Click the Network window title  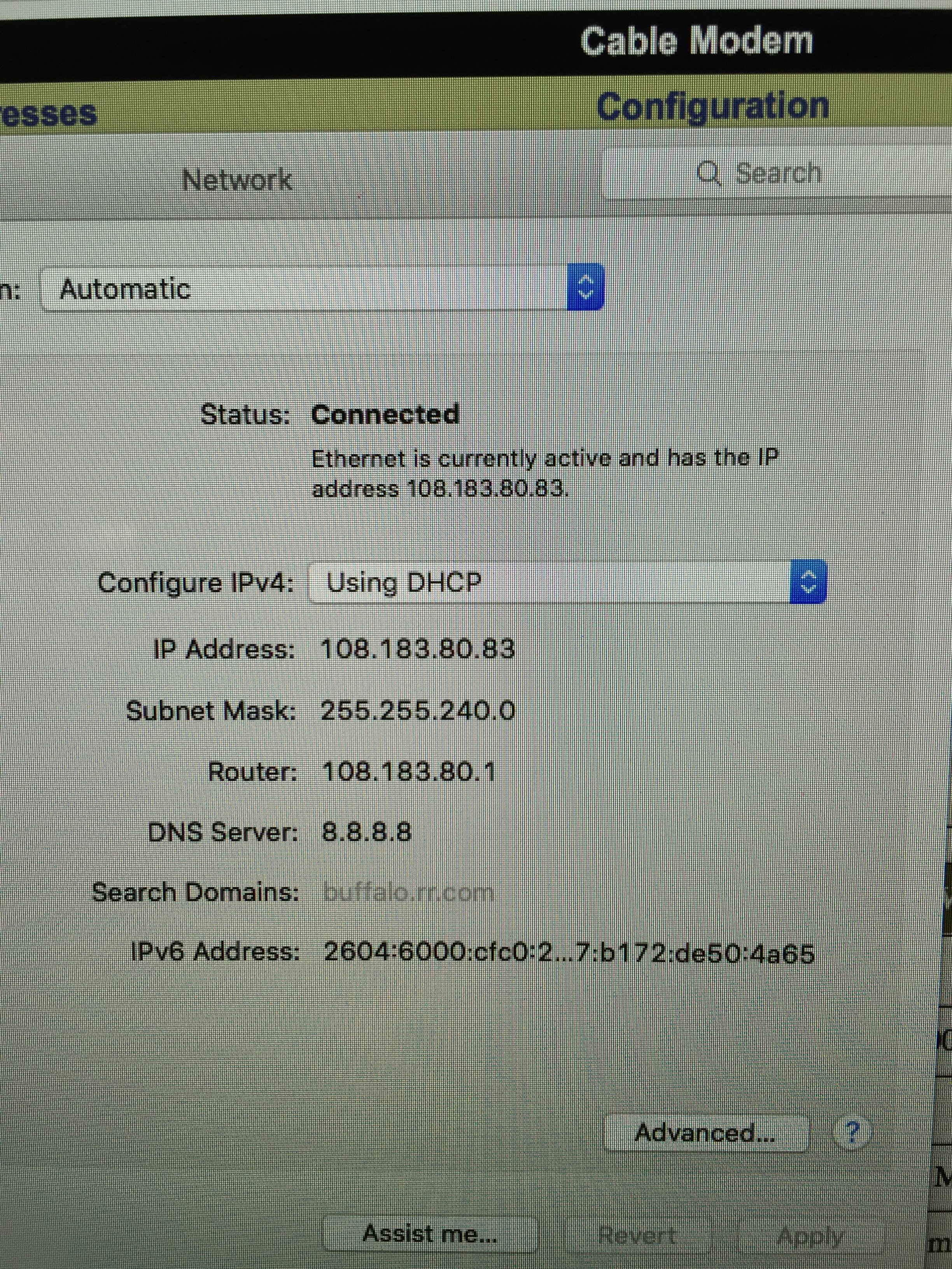point(238,180)
